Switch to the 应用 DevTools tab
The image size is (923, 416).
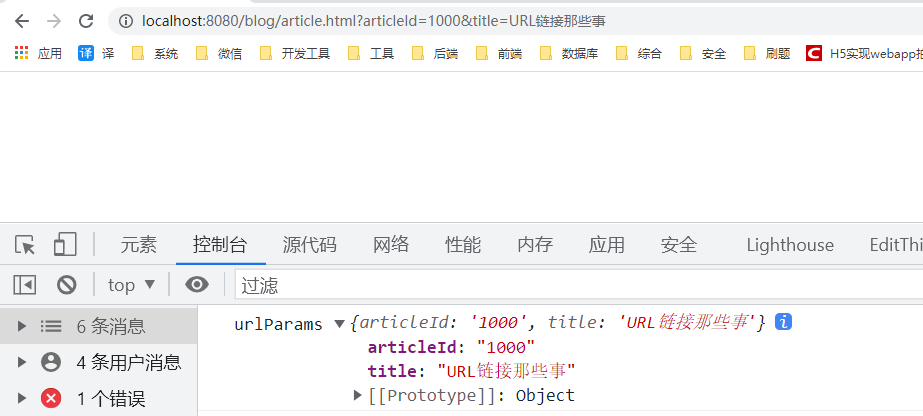click(x=607, y=244)
